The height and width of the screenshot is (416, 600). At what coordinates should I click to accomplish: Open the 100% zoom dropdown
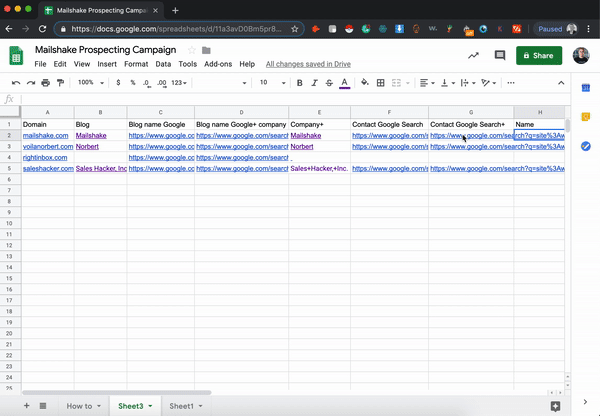[90, 83]
